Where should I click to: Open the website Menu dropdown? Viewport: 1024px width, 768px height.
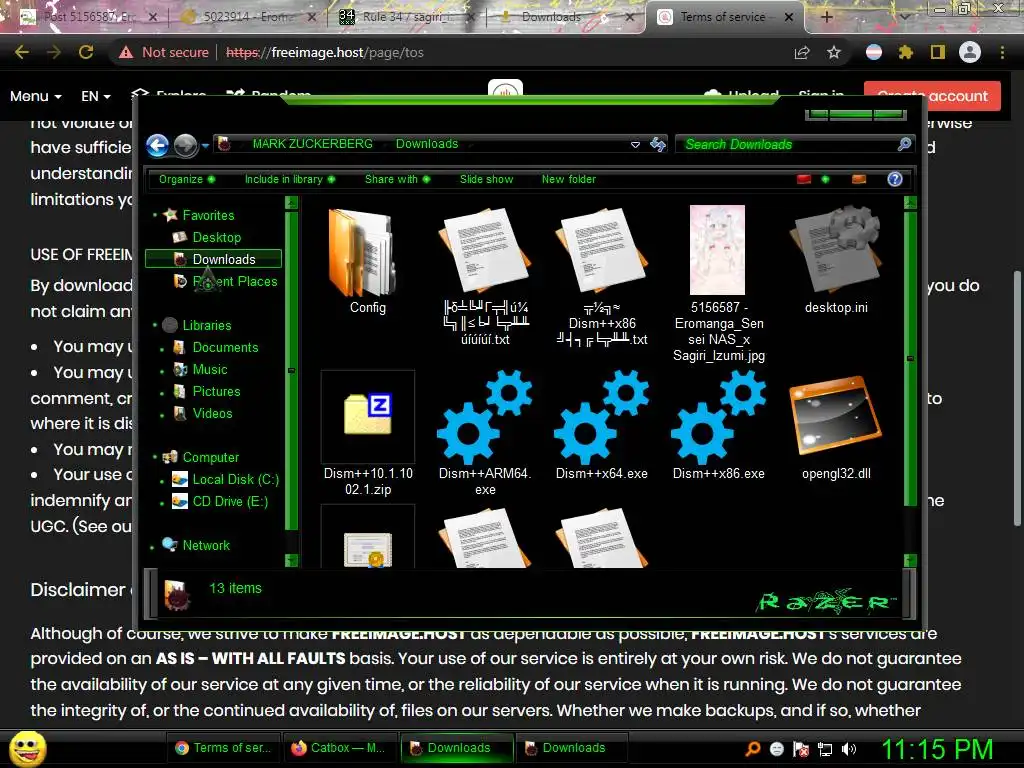[x=35, y=96]
